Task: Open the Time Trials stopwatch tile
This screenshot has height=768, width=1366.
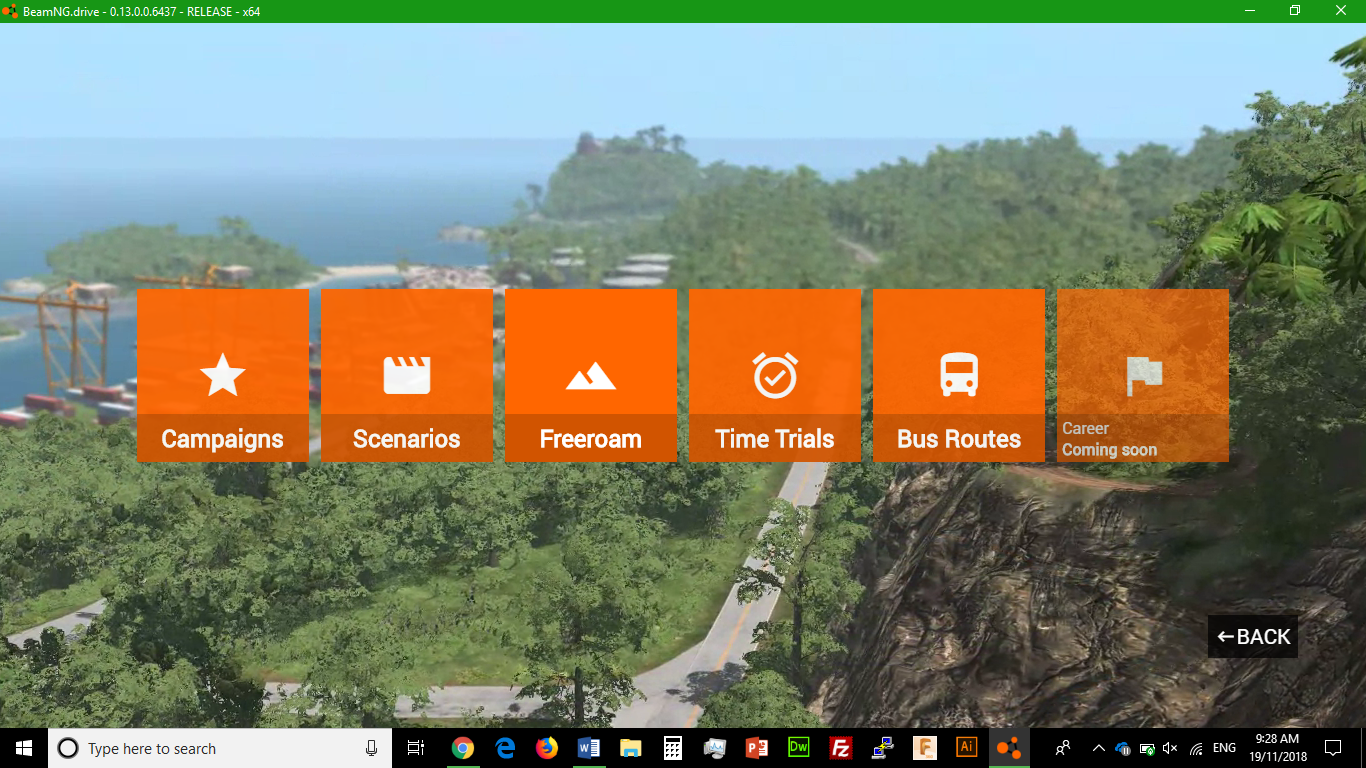Action: pyautogui.click(x=775, y=375)
